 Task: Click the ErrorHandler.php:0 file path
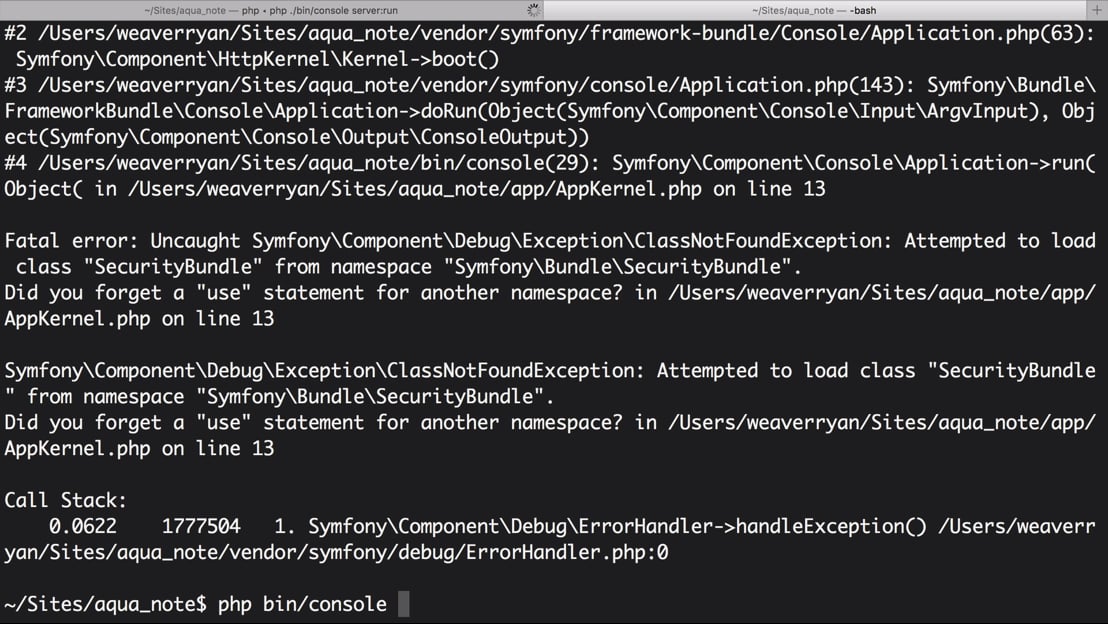point(336,552)
